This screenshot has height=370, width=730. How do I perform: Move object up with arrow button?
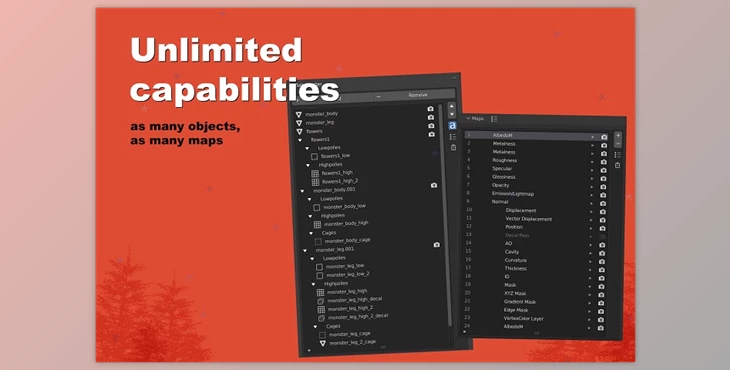[451, 106]
